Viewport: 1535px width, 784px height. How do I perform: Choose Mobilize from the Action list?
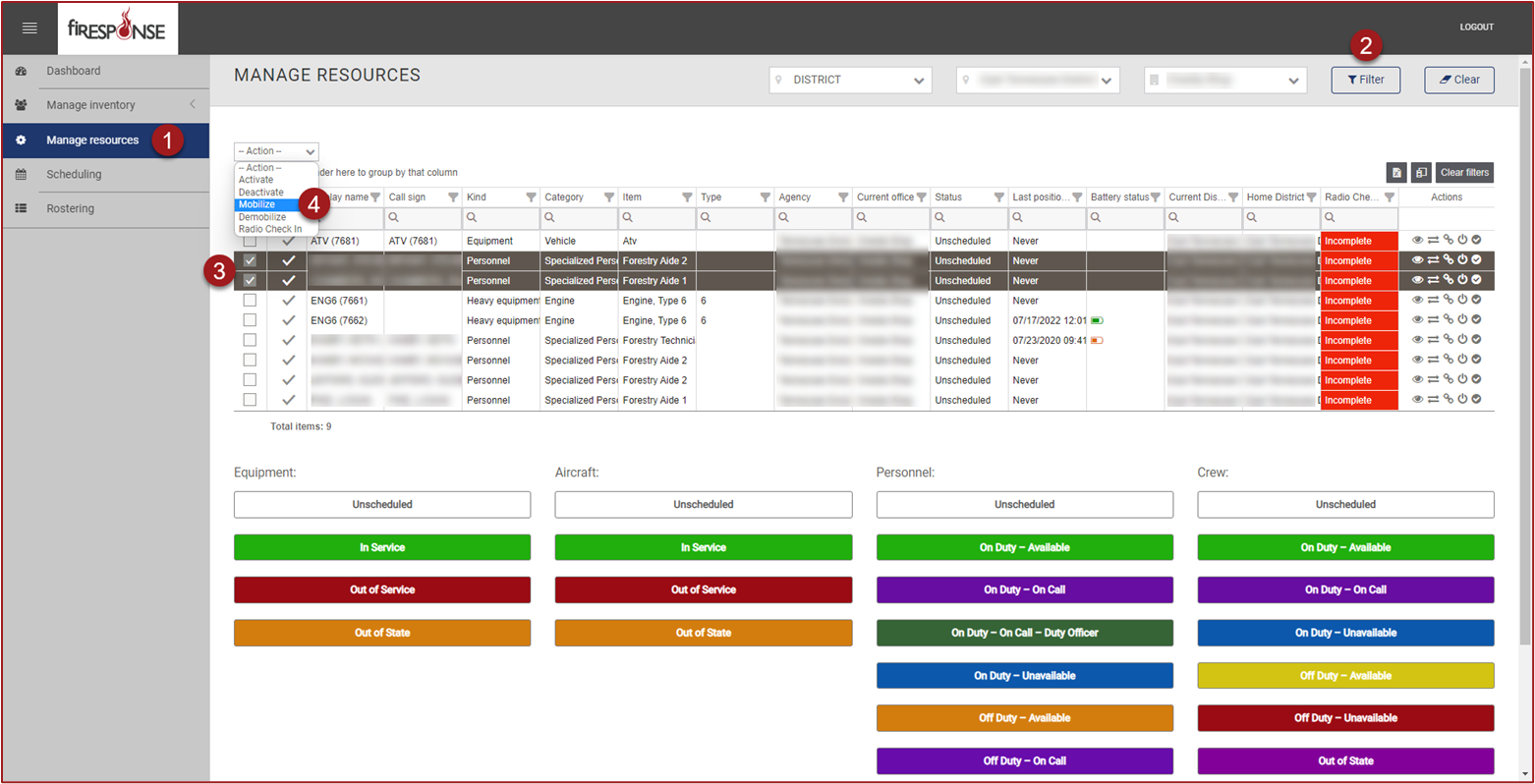click(257, 204)
